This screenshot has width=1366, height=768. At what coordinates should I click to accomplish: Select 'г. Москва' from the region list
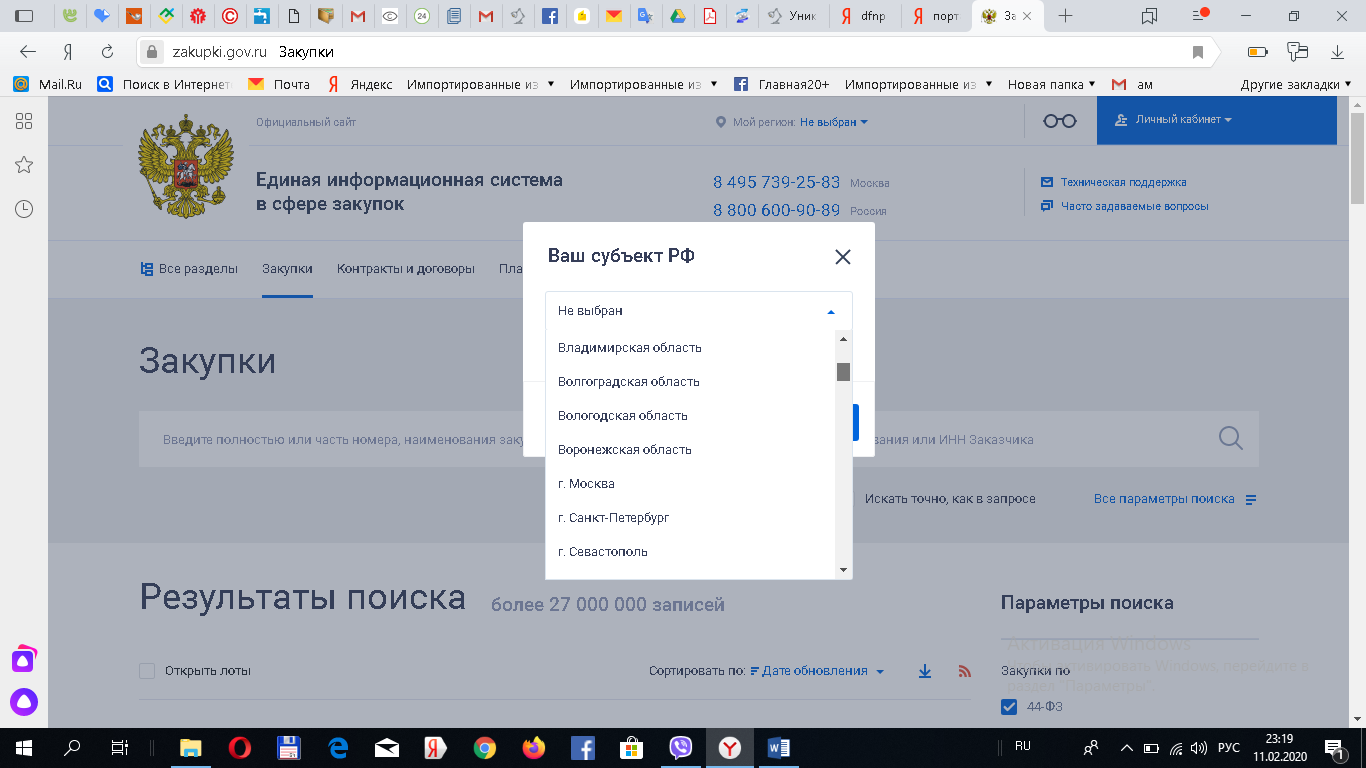(586, 484)
